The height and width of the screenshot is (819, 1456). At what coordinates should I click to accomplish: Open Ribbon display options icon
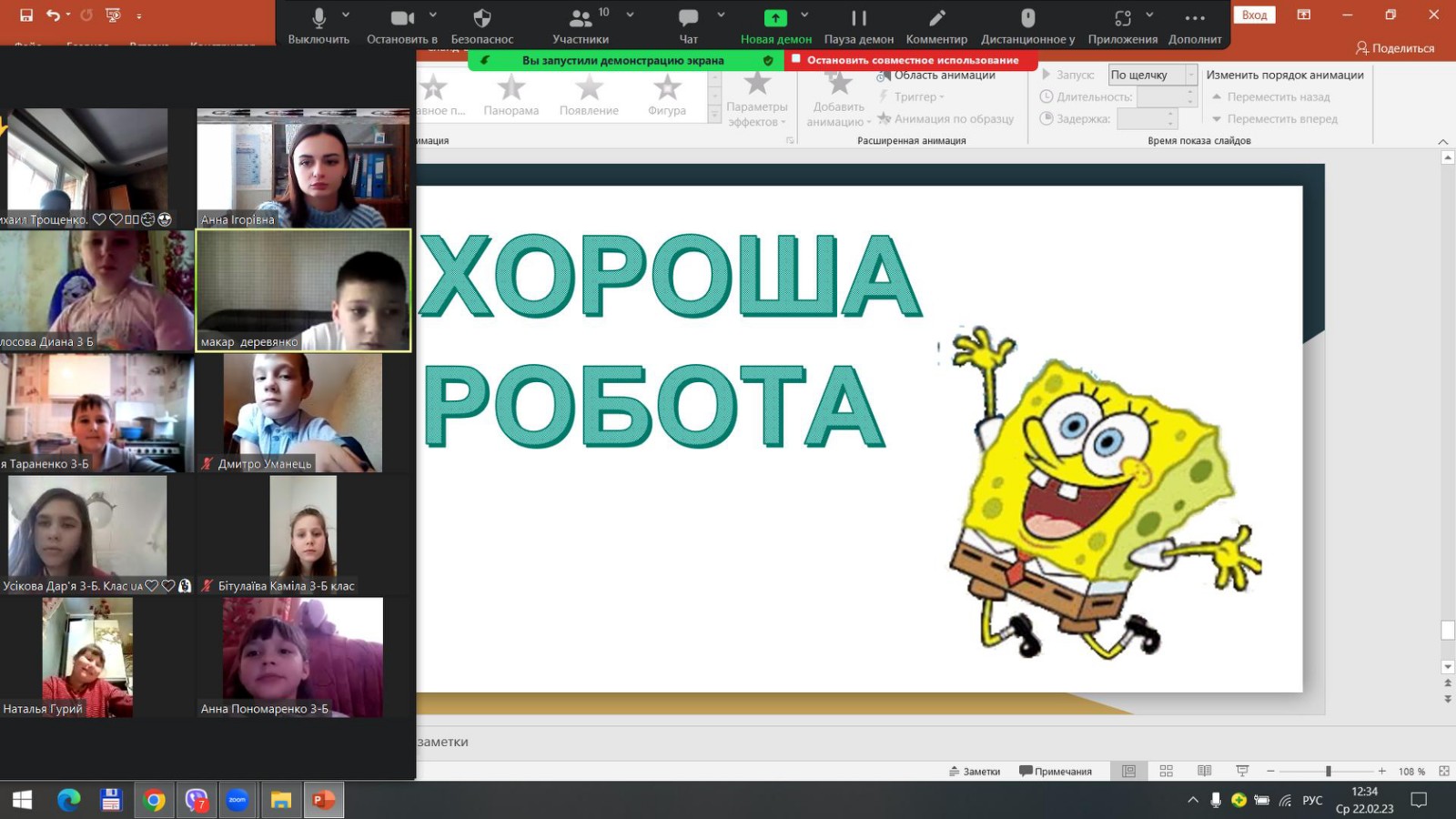pyautogui.click(x=1304, y=15)
